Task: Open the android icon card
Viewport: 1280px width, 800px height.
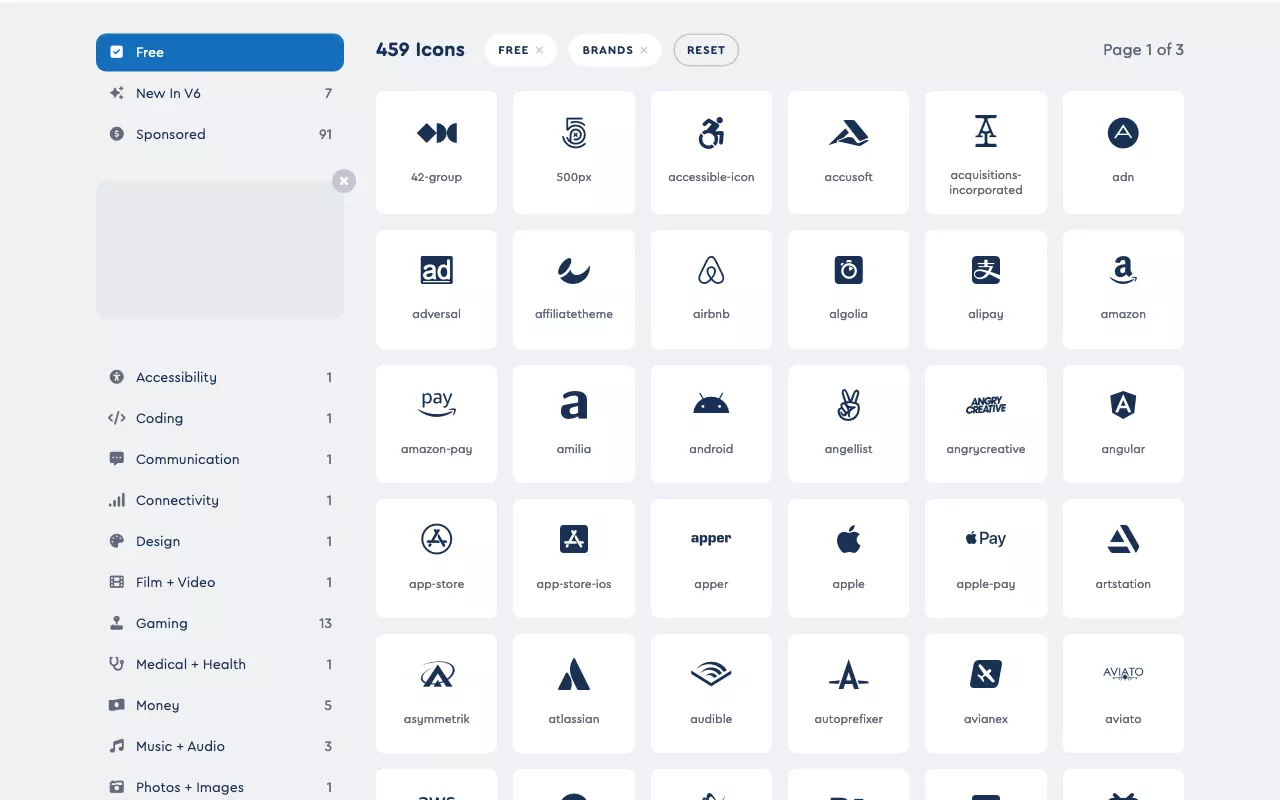Action: (x=711, y=424)
